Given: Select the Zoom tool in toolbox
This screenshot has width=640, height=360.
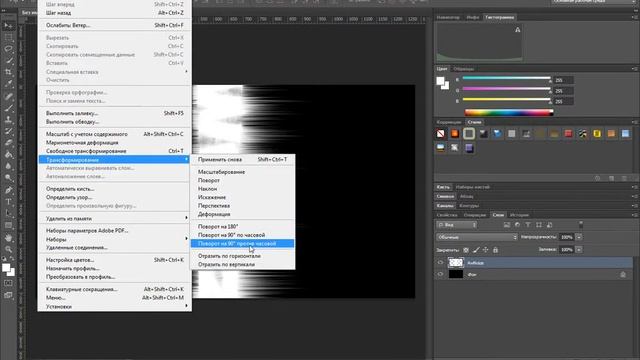Looking at the screenshot, I should tap(8, 249).
